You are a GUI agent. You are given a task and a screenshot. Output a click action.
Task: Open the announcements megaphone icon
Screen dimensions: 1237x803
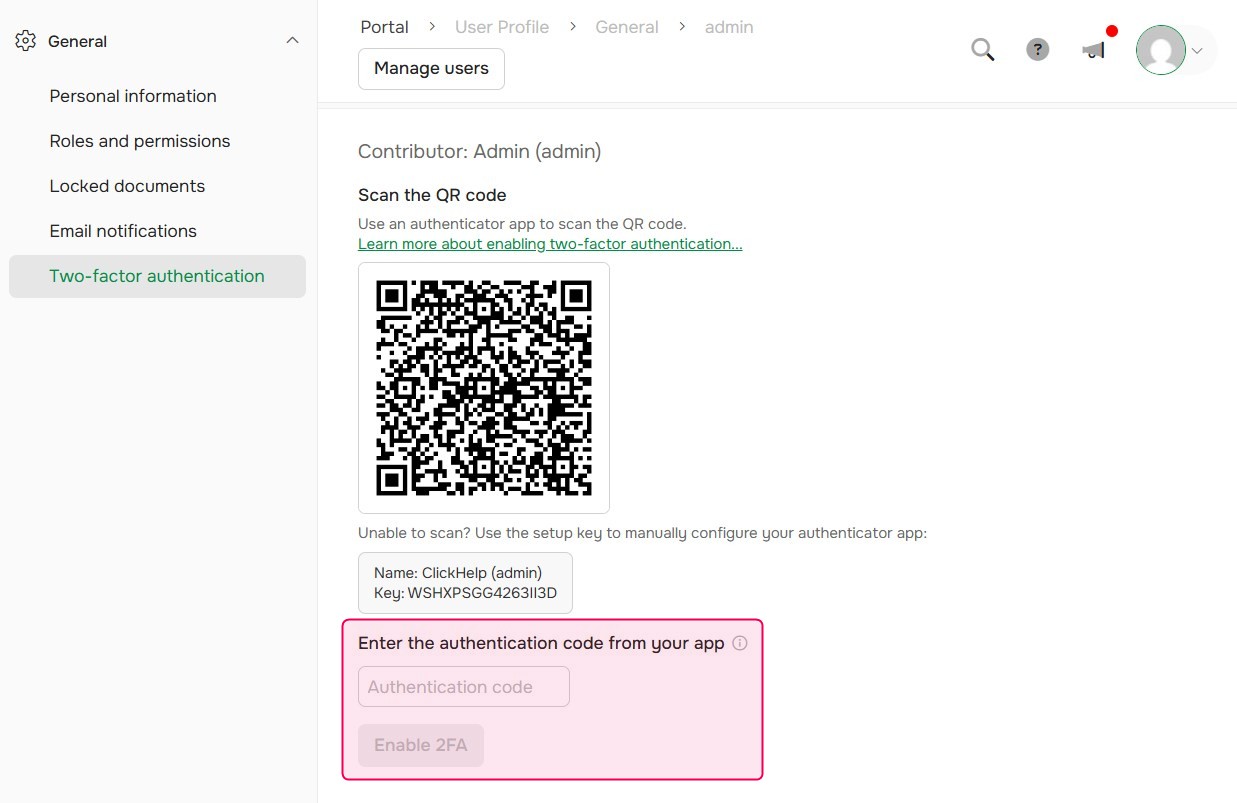point(1094,50)
